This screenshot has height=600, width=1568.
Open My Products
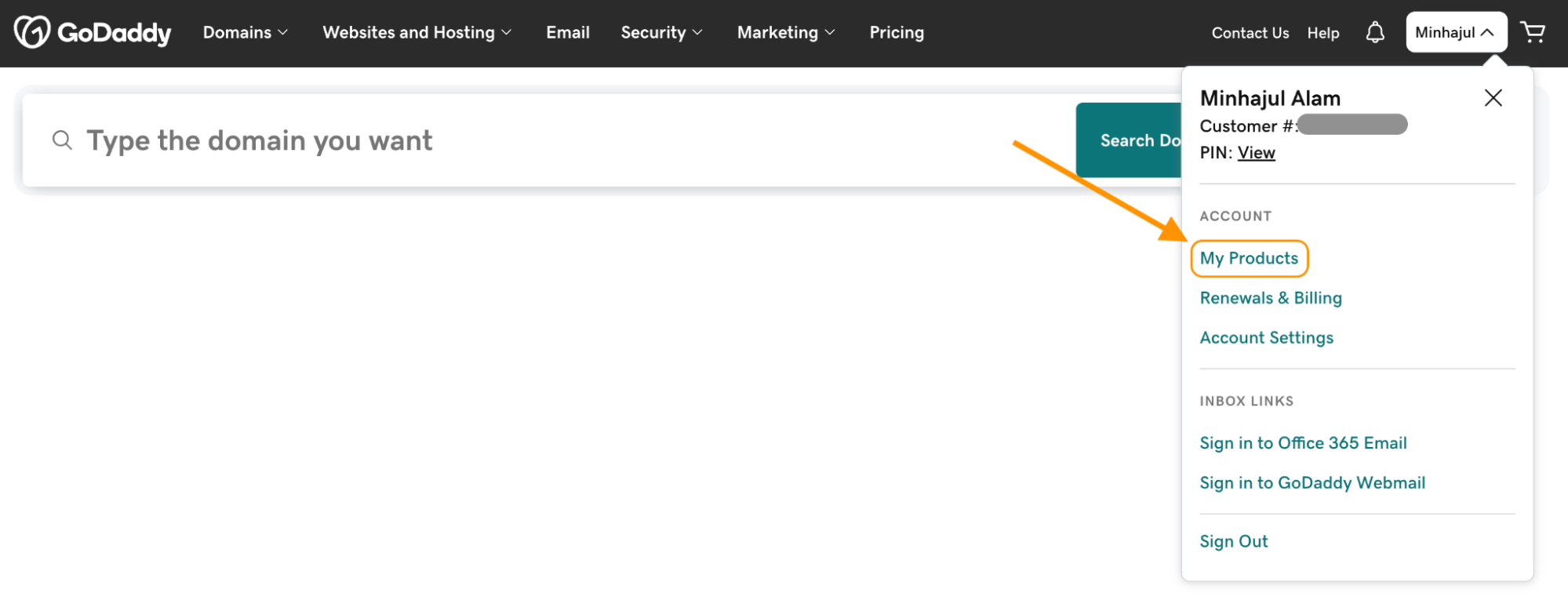coord(1249,258)
